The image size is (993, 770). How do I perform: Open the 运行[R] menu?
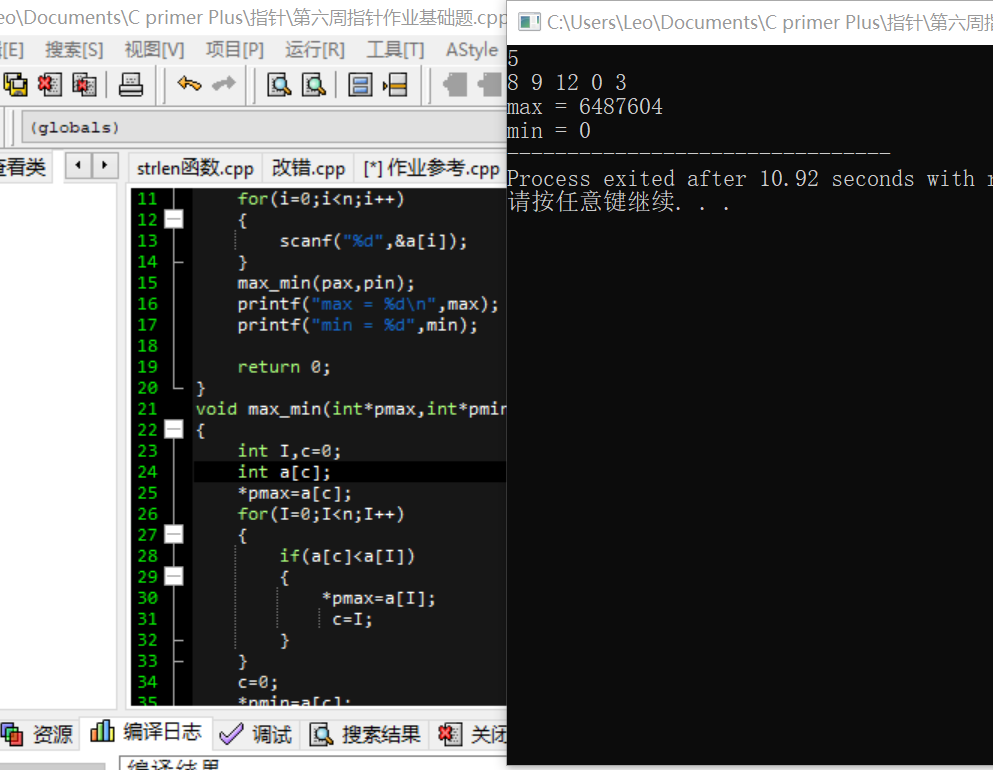315,49
